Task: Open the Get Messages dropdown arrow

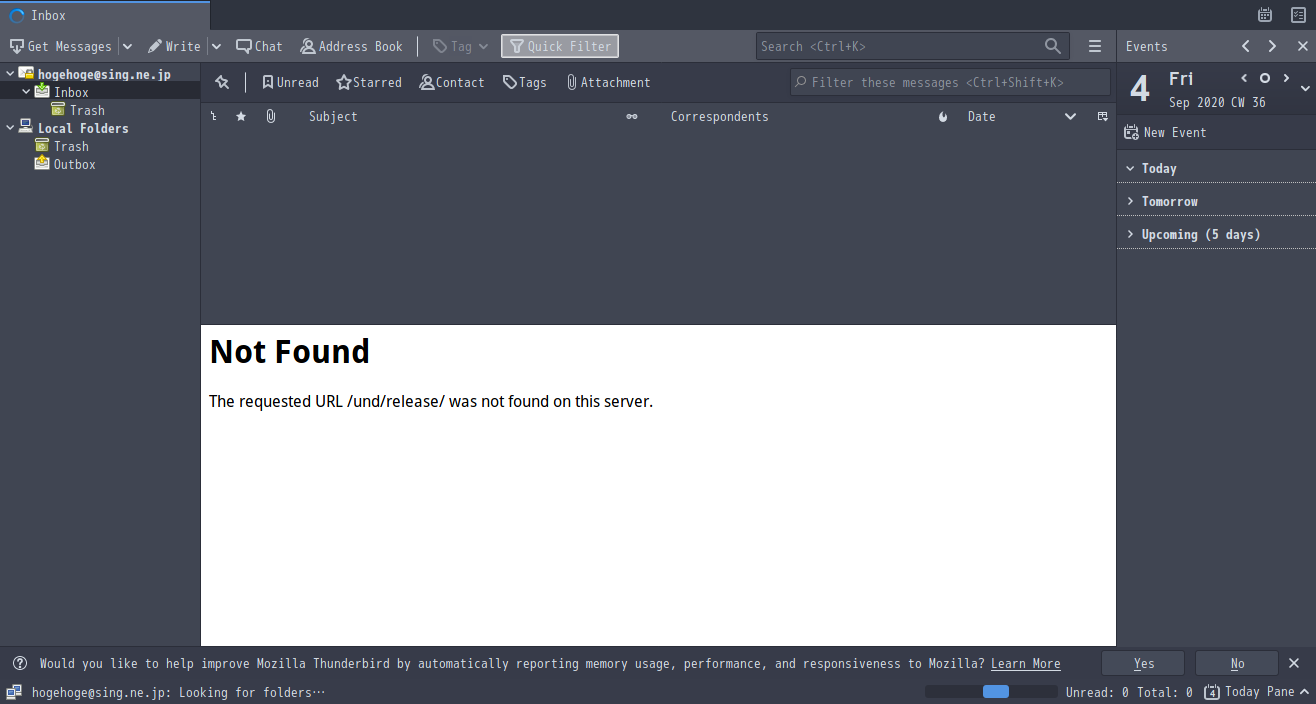Action: tap(127, 46)
